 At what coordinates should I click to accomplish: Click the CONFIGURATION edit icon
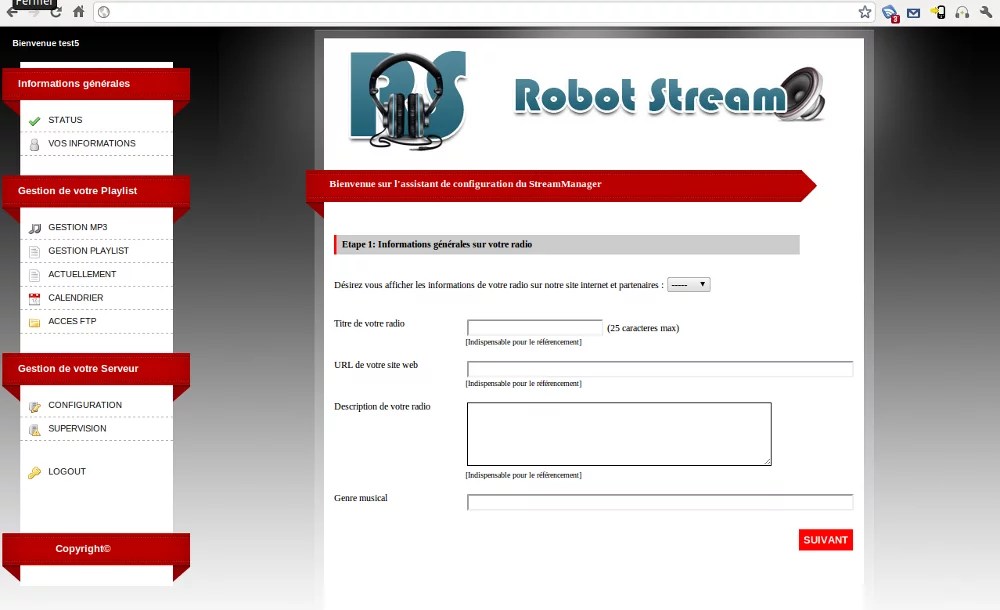[x=34, y=406]
